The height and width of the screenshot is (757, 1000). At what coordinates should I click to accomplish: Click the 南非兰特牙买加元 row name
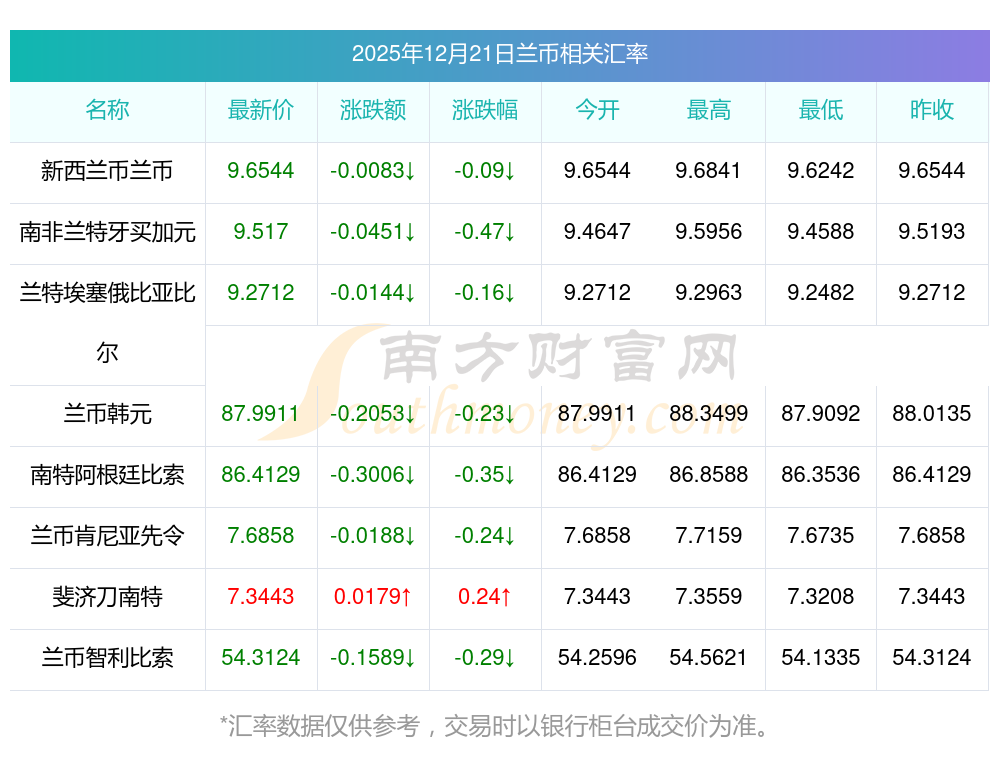pos(107,232)
